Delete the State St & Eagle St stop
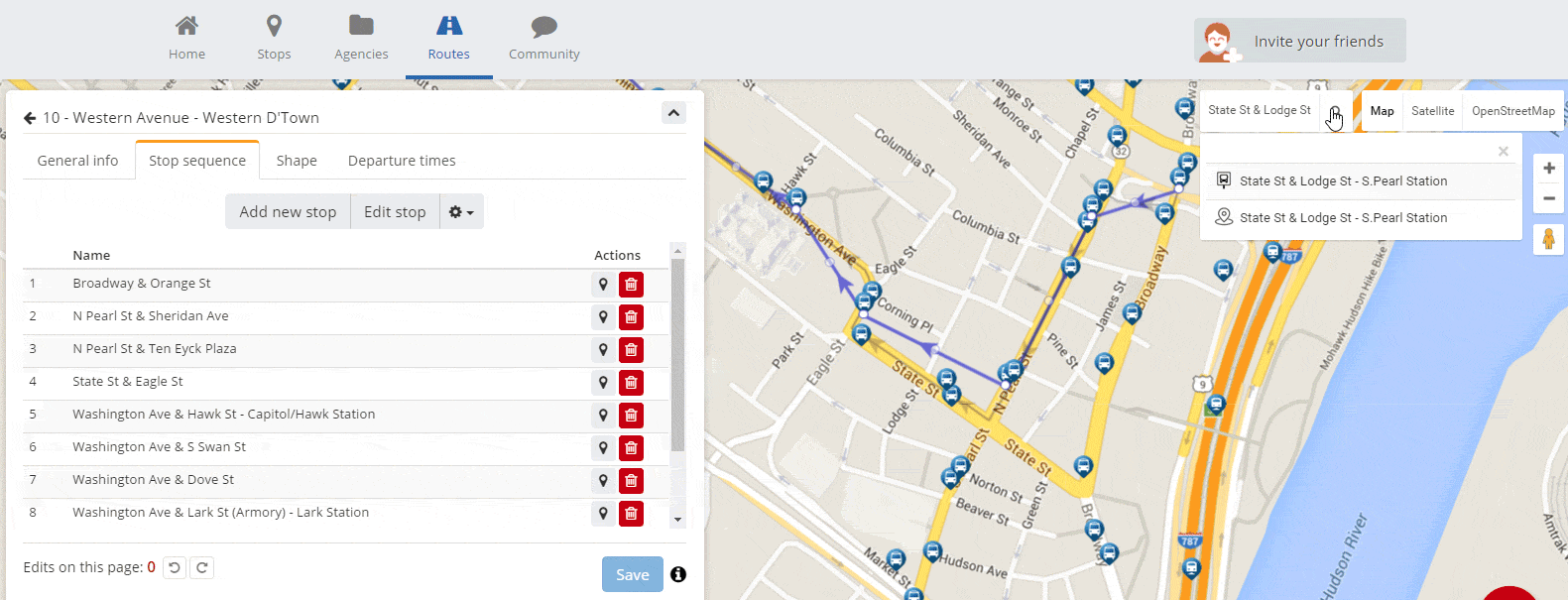 pyautogui.click(x=631, y=383)
